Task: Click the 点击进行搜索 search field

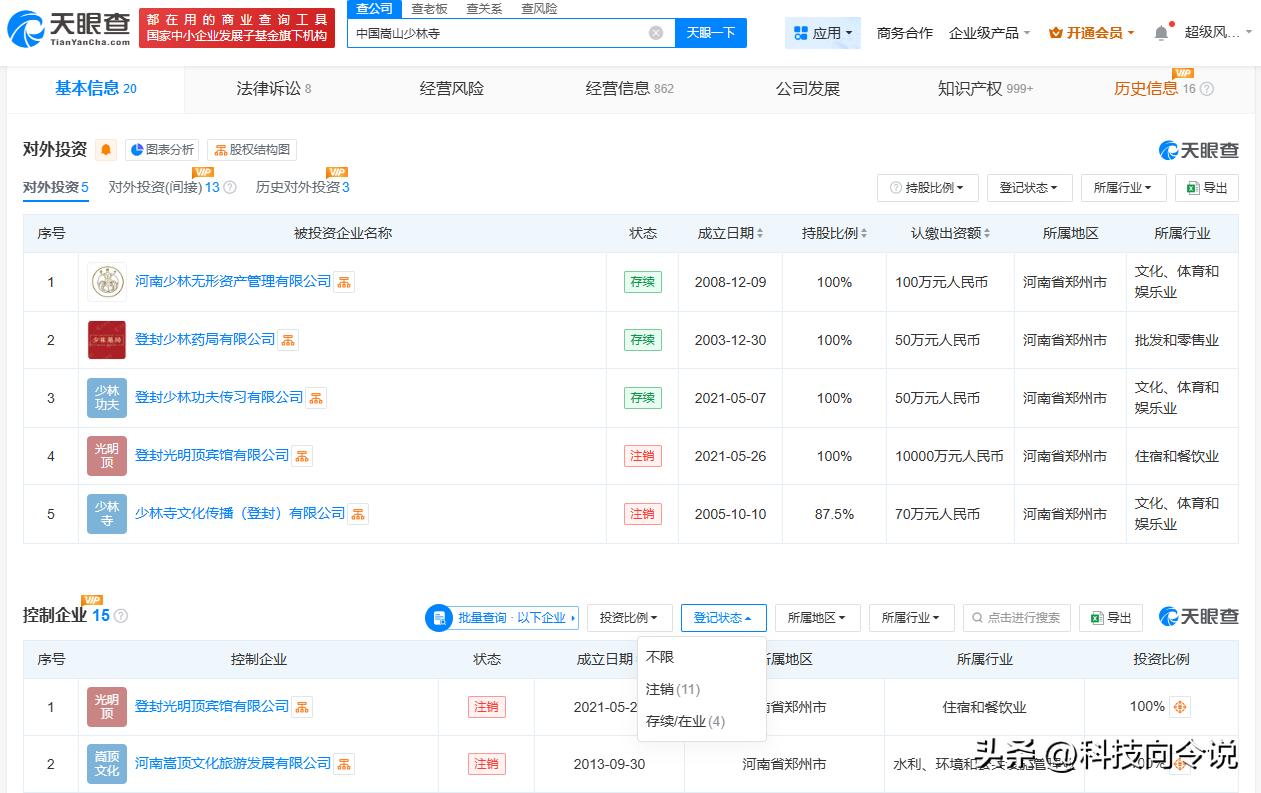Action: (x=1017, y=618)
